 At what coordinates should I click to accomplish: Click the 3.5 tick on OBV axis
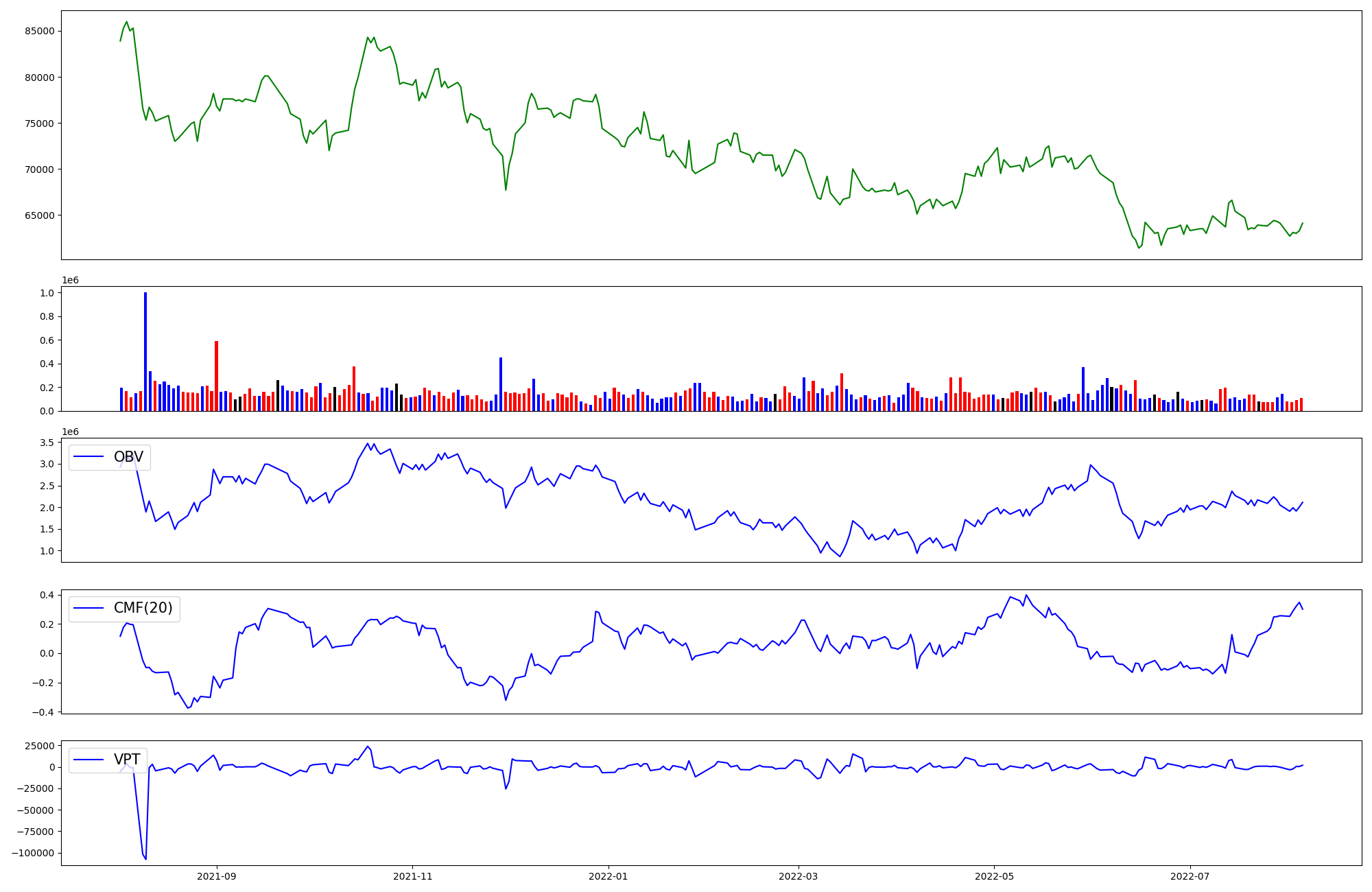click(x=48, y=443)
